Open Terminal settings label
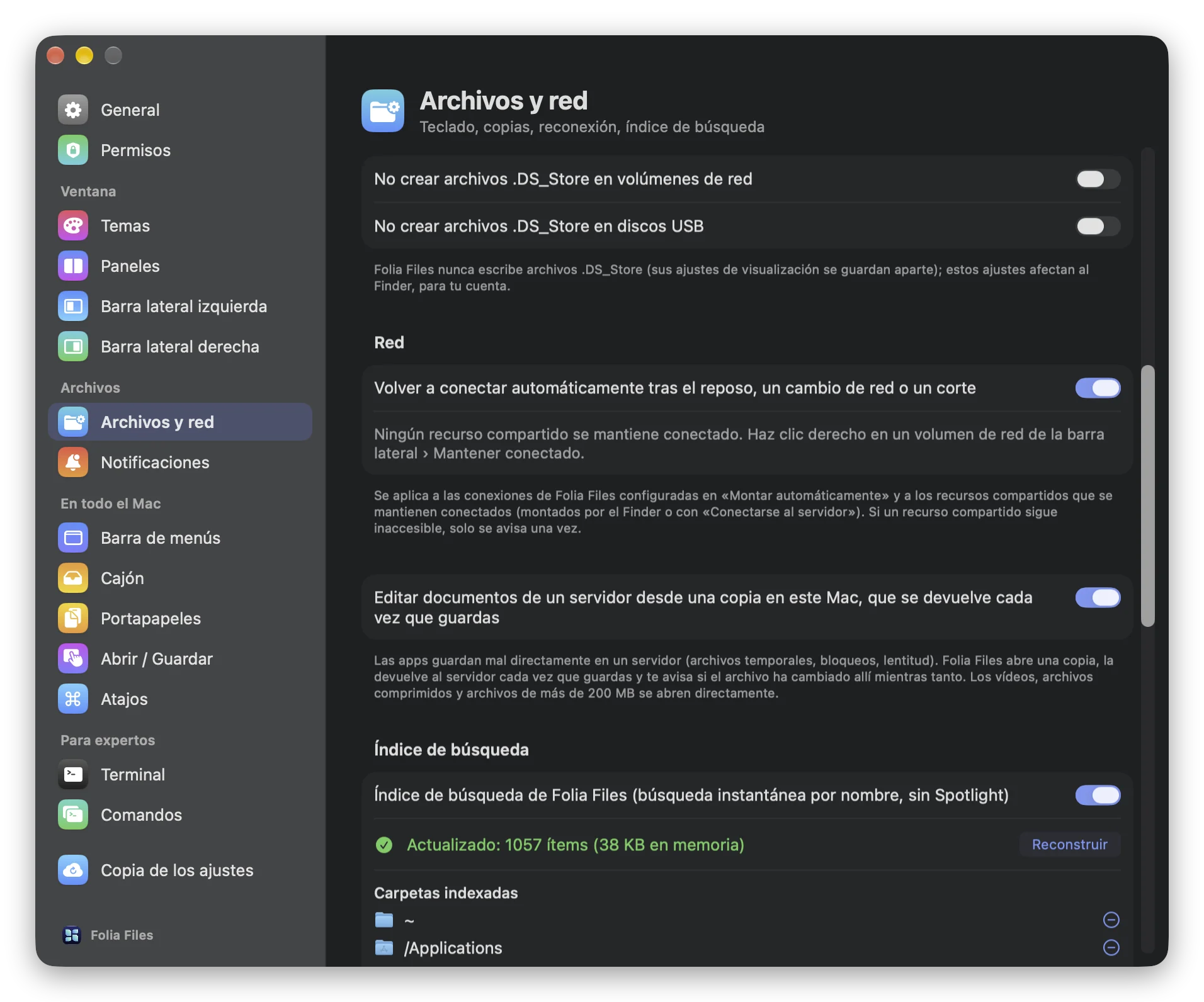Image resolution: width=1204 pixels, height=1002 pixels. click(x=133, y=775)
